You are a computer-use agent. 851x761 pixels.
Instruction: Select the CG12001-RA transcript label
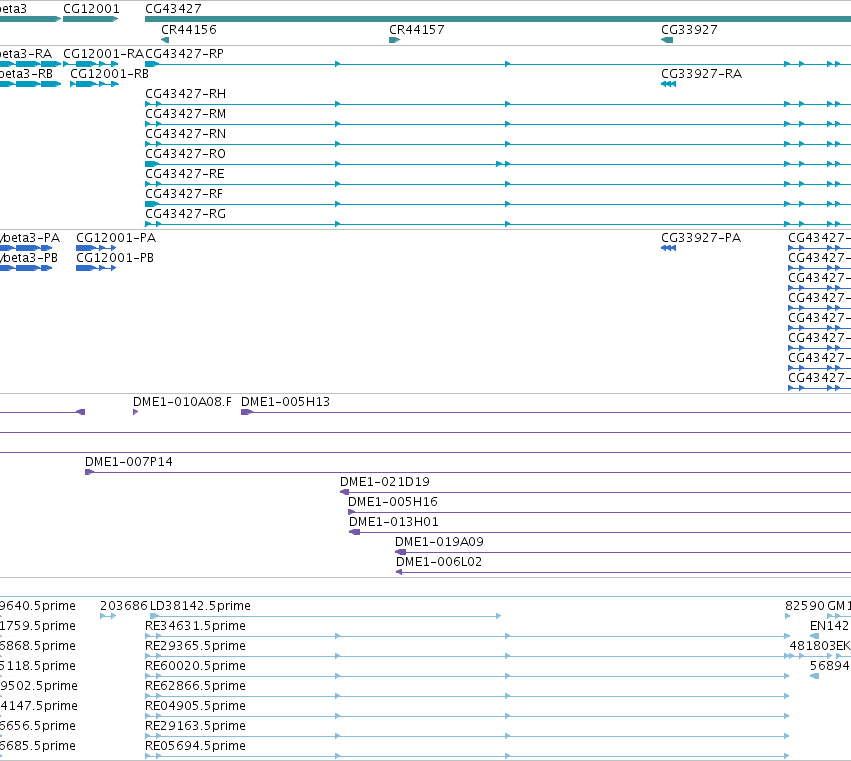click(104, 54)
